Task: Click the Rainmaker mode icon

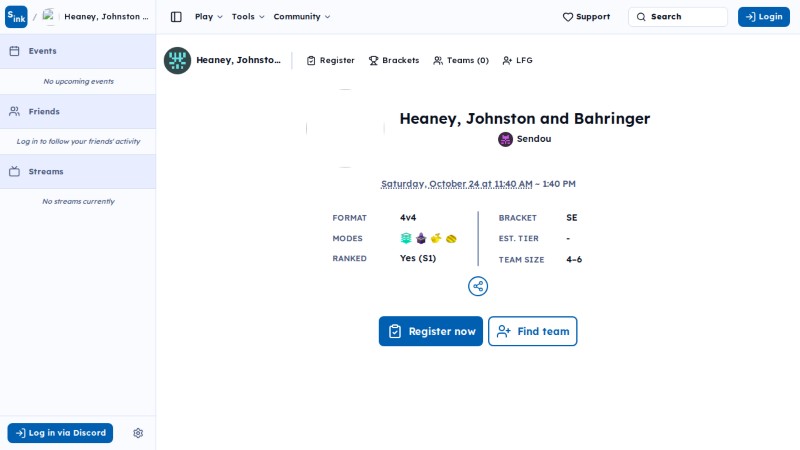Action: pos(436,238)
